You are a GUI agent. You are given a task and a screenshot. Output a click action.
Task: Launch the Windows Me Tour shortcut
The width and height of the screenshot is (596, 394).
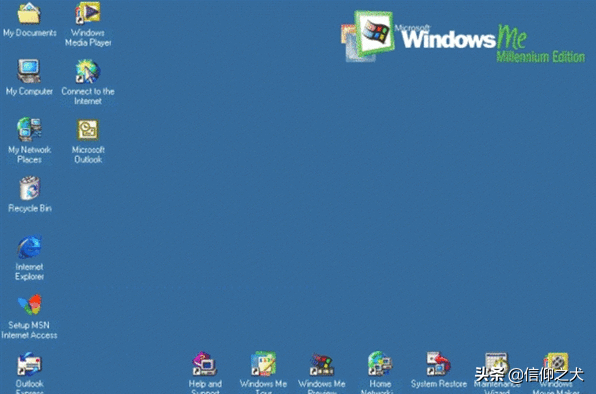click(263, 364)
